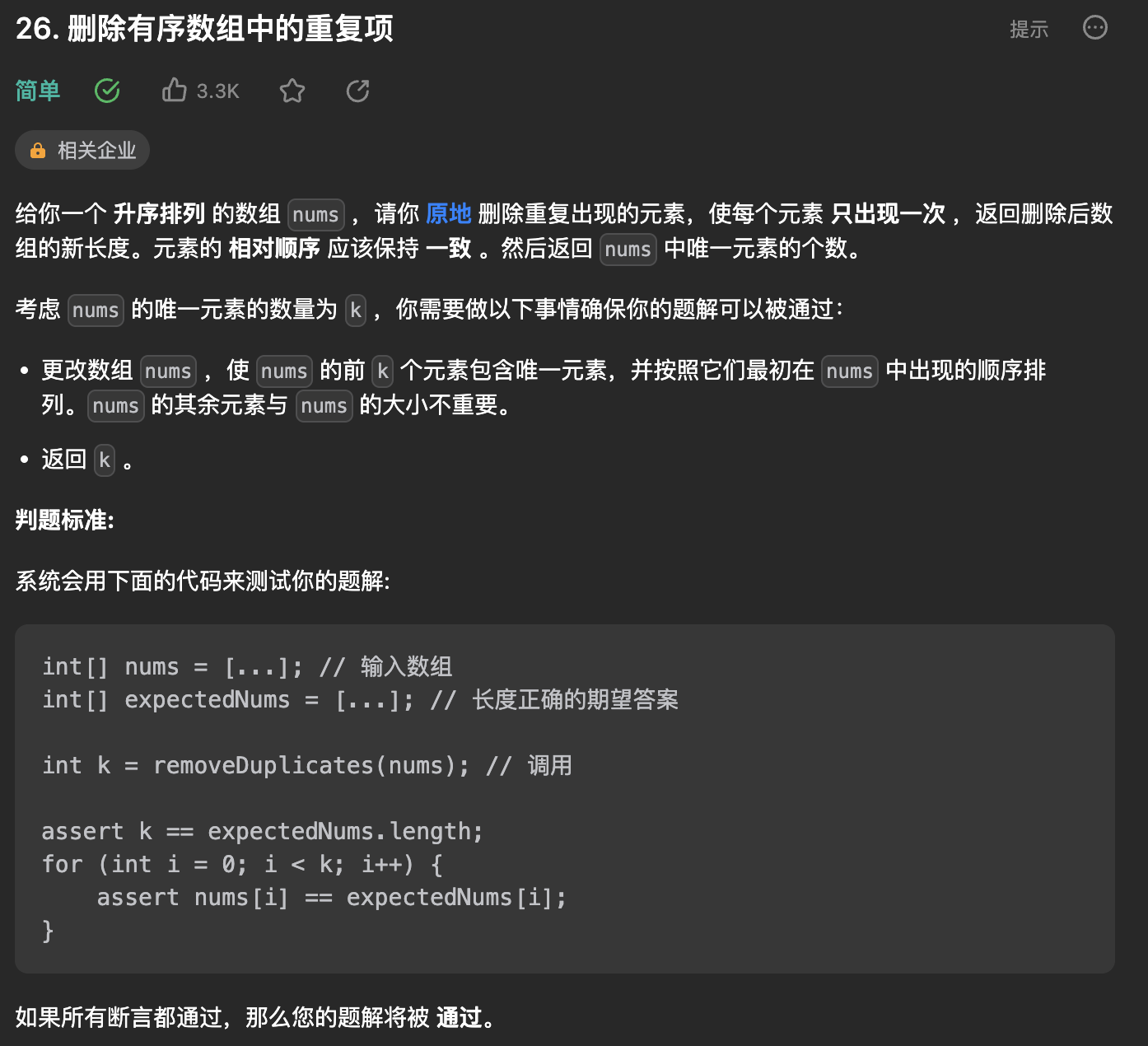Click the 3.3K like count
Screen dimensions: 1148x1046
click(217, 91)
